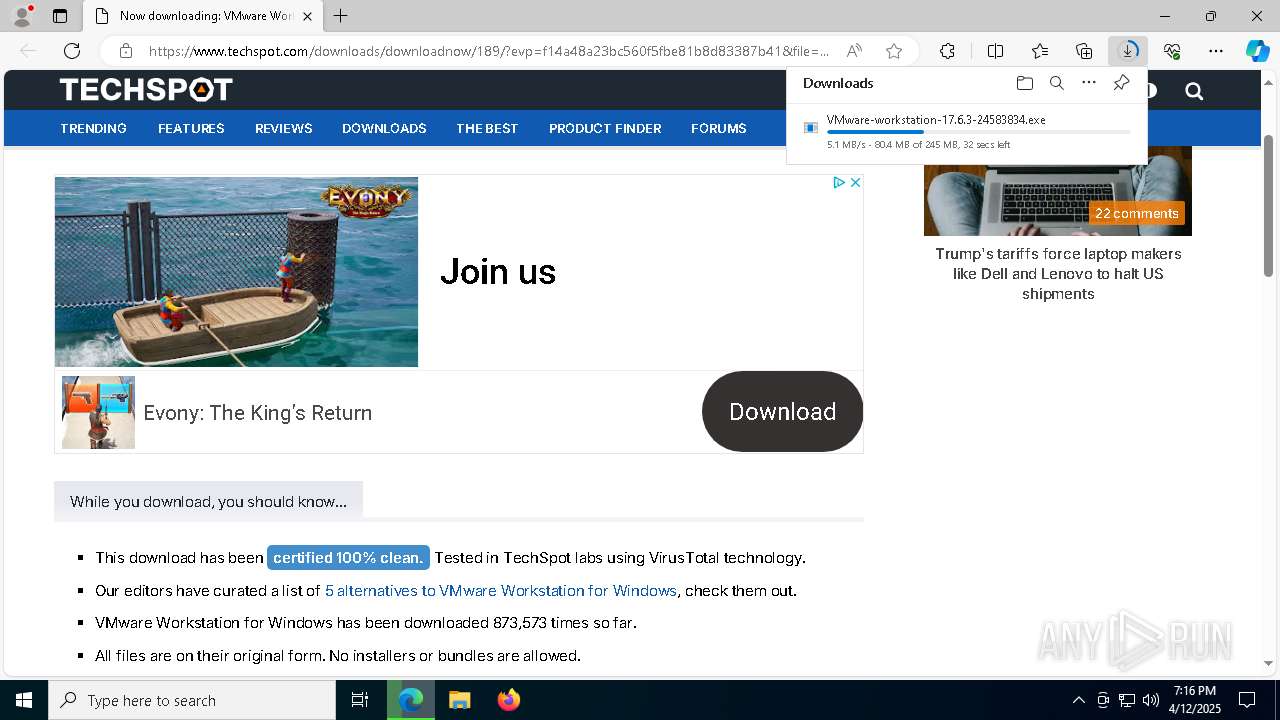The image size is (1280, 720).
Task: Open the Edge profile icon
Action: click(21, 16)
